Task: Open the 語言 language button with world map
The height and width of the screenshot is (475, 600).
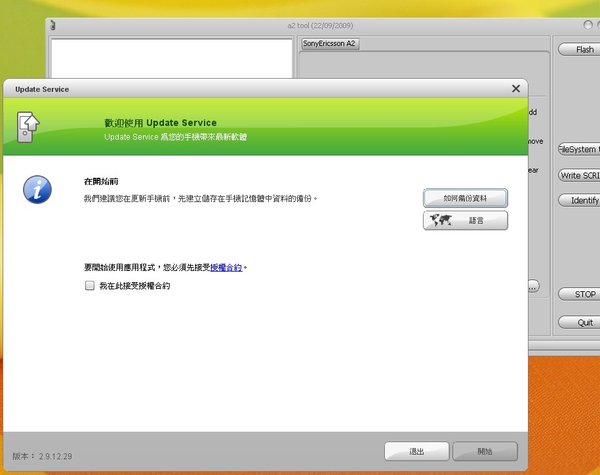Action: [465, 220]
